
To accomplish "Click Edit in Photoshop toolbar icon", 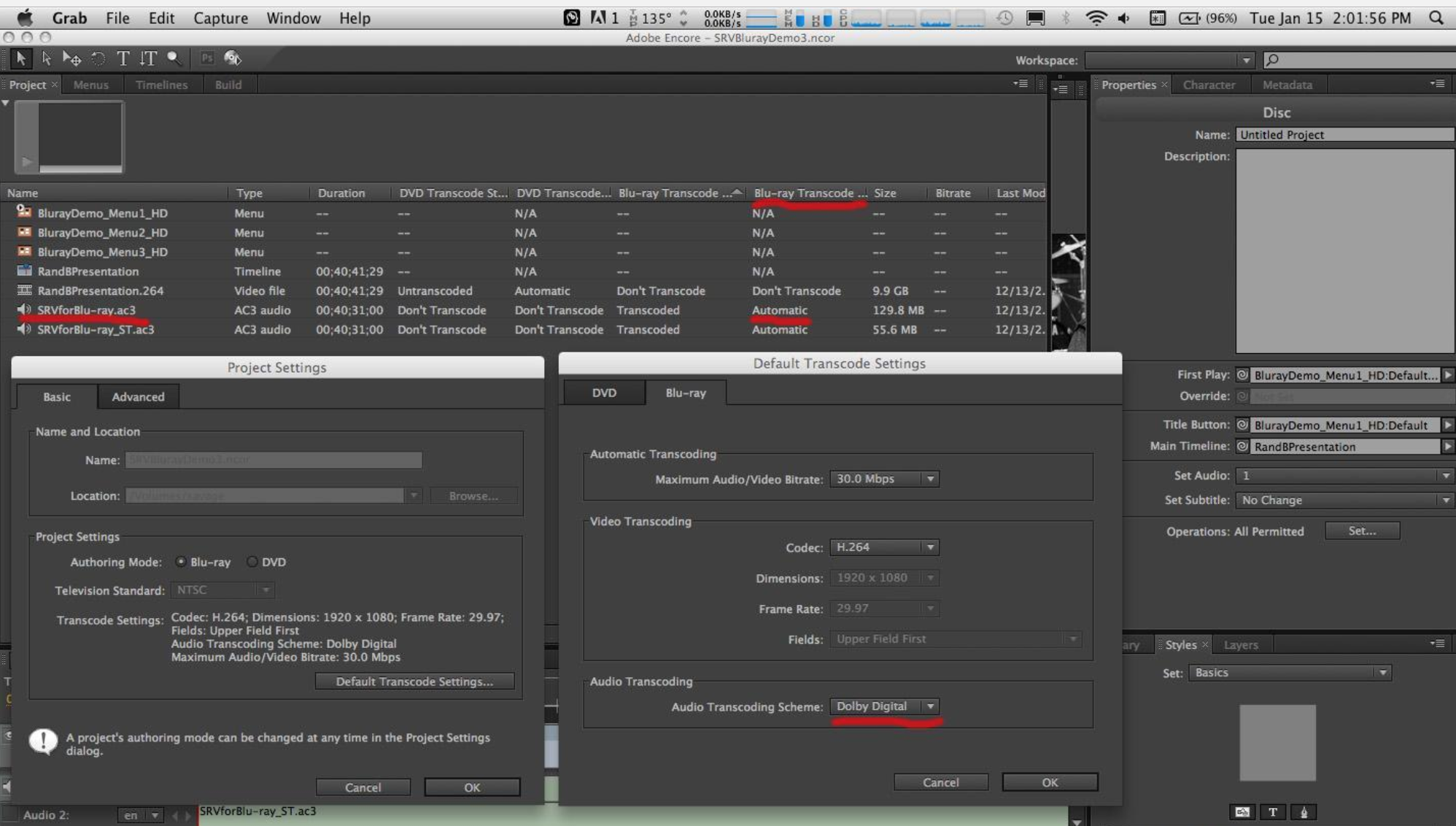I will click(x=207, y=58).
